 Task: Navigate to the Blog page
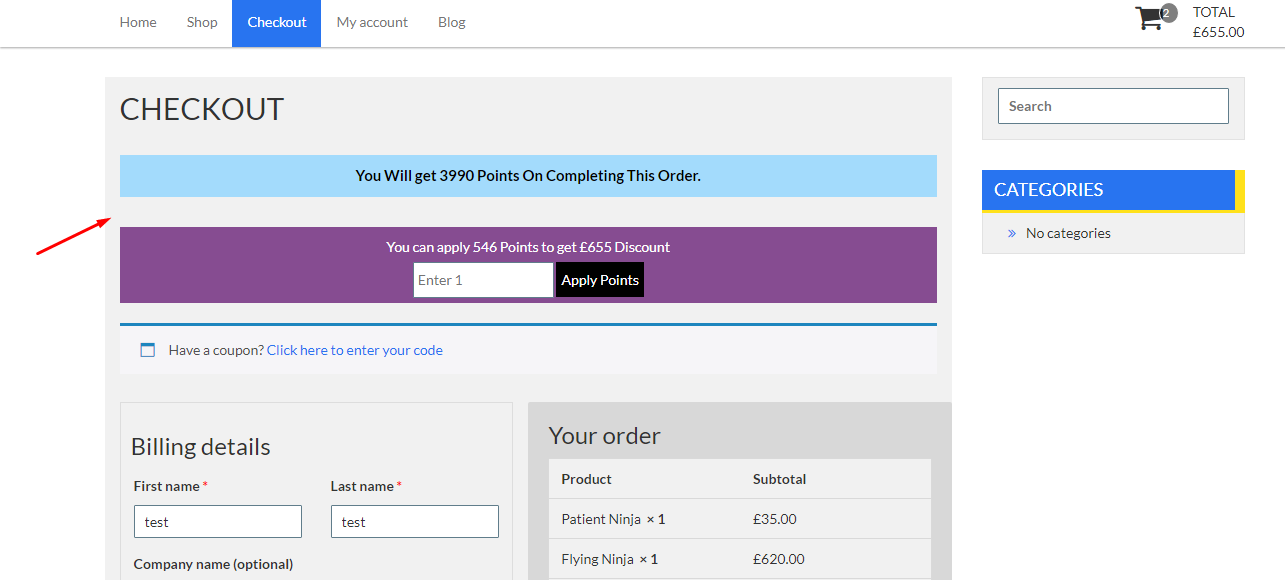[452, 22]
